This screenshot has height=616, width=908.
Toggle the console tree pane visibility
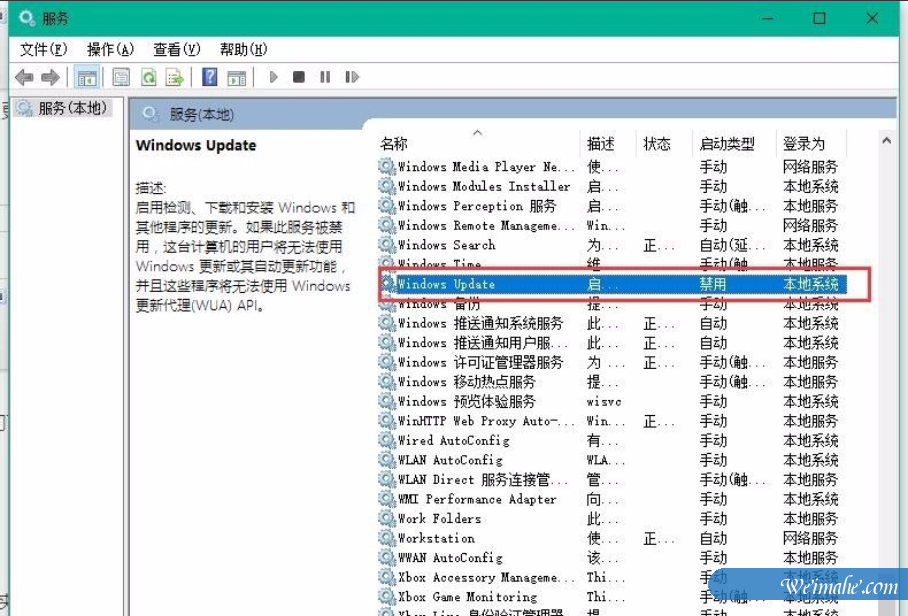point(87,77)
